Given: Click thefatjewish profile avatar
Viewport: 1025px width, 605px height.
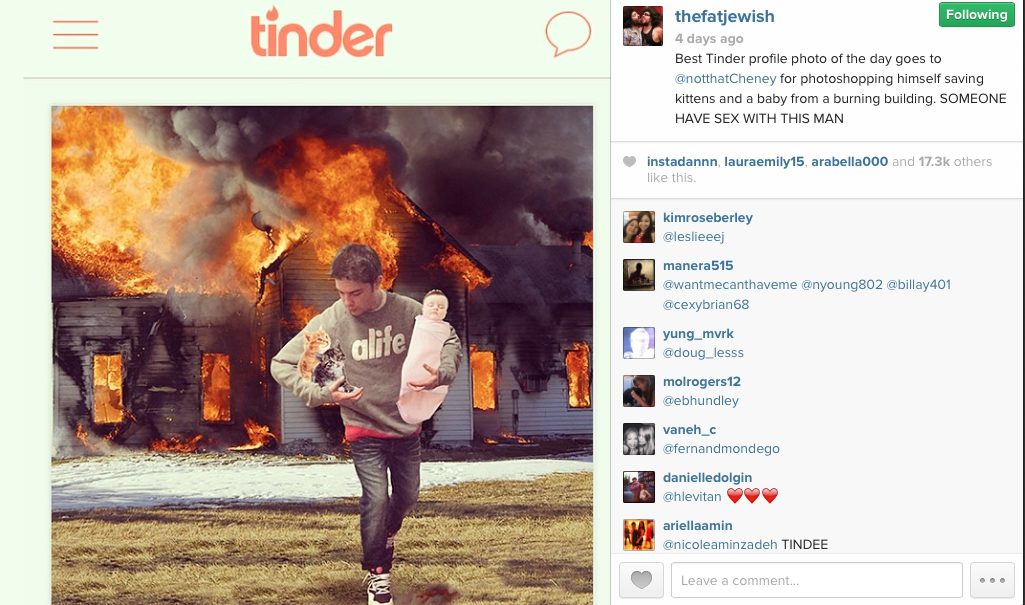Looking at the screenshot, I should tap(643, 26).
